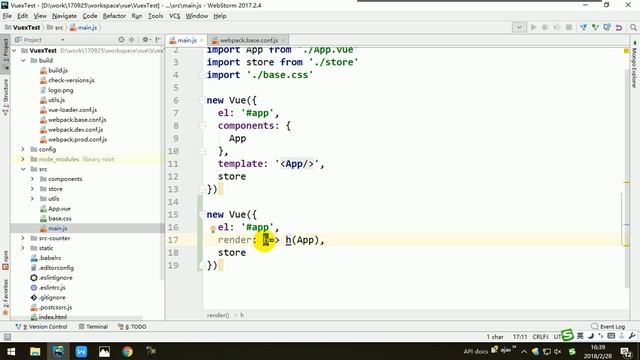The width and height of the screenshot is (640, 360).
Task: Click the blue W app taskbar icon
Action: coord(81,351)
